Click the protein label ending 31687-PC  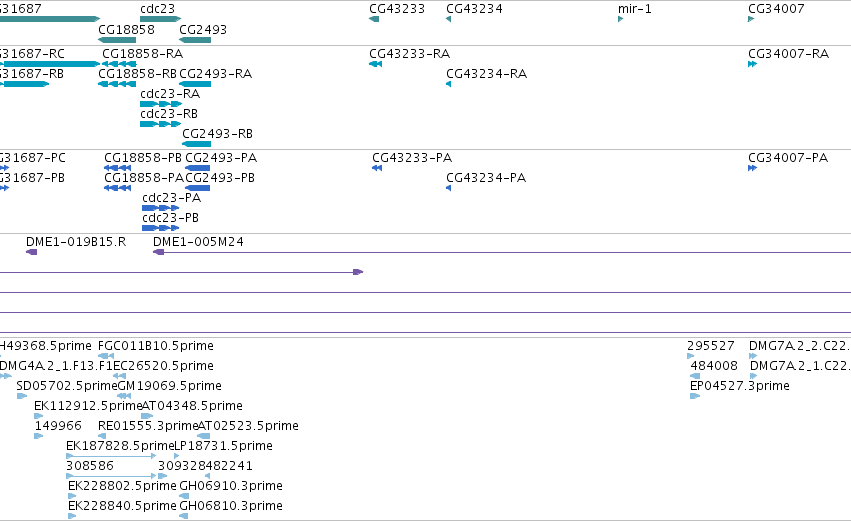(x=33, y=158)
